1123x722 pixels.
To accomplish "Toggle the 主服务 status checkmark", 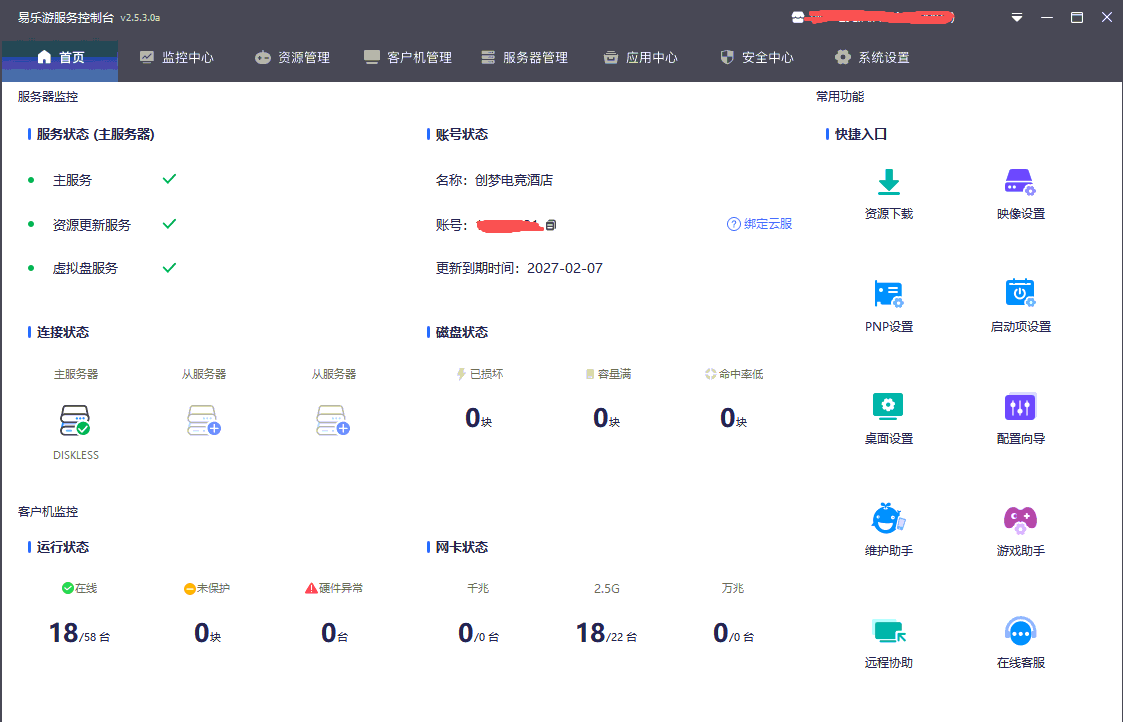I will (168, 179).
